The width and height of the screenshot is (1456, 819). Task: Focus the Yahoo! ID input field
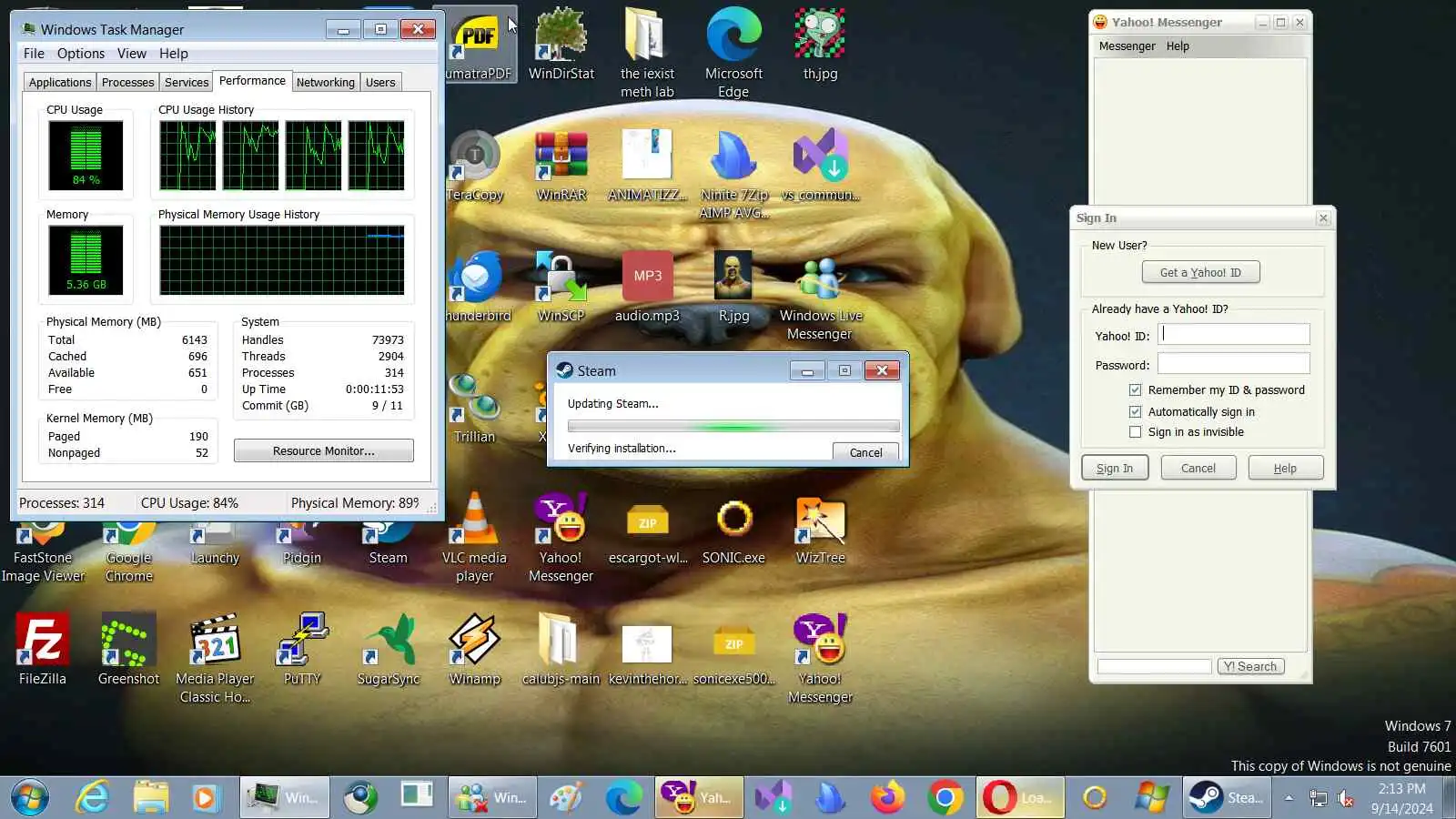tap(1233, 335)
